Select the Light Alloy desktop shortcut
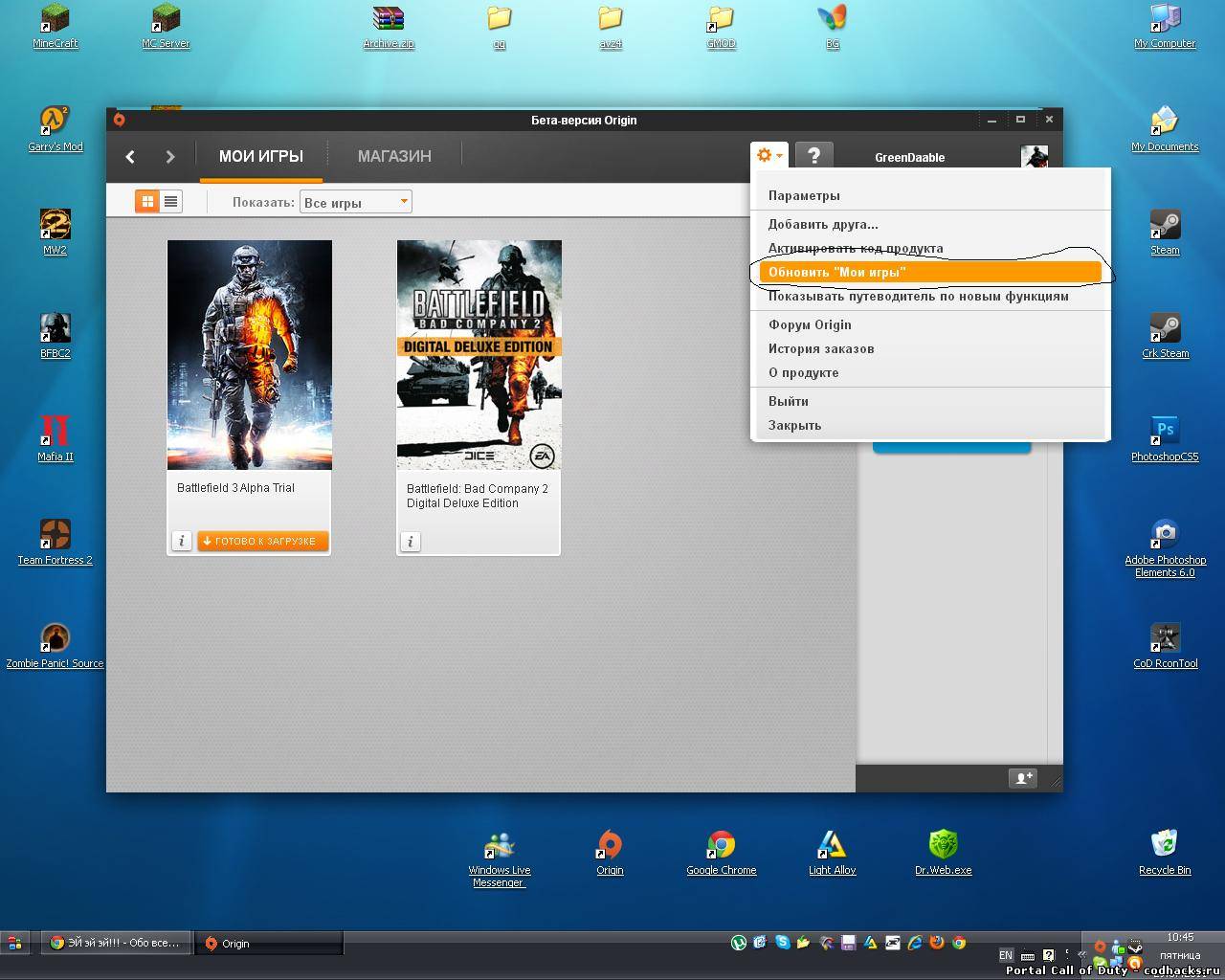The height and width of the screenshot is (980, 1225). pyautogui.click(x=833, y=853)
